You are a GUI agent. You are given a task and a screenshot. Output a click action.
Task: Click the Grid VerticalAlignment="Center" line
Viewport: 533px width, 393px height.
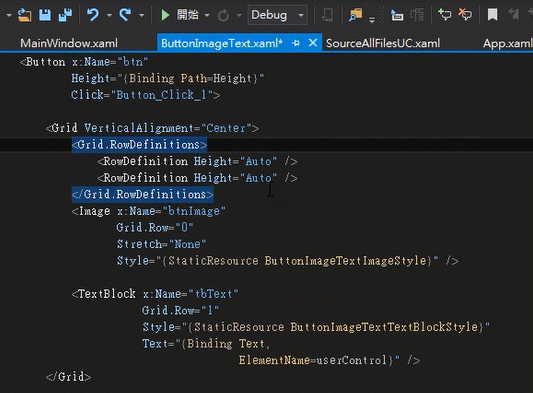152,128
